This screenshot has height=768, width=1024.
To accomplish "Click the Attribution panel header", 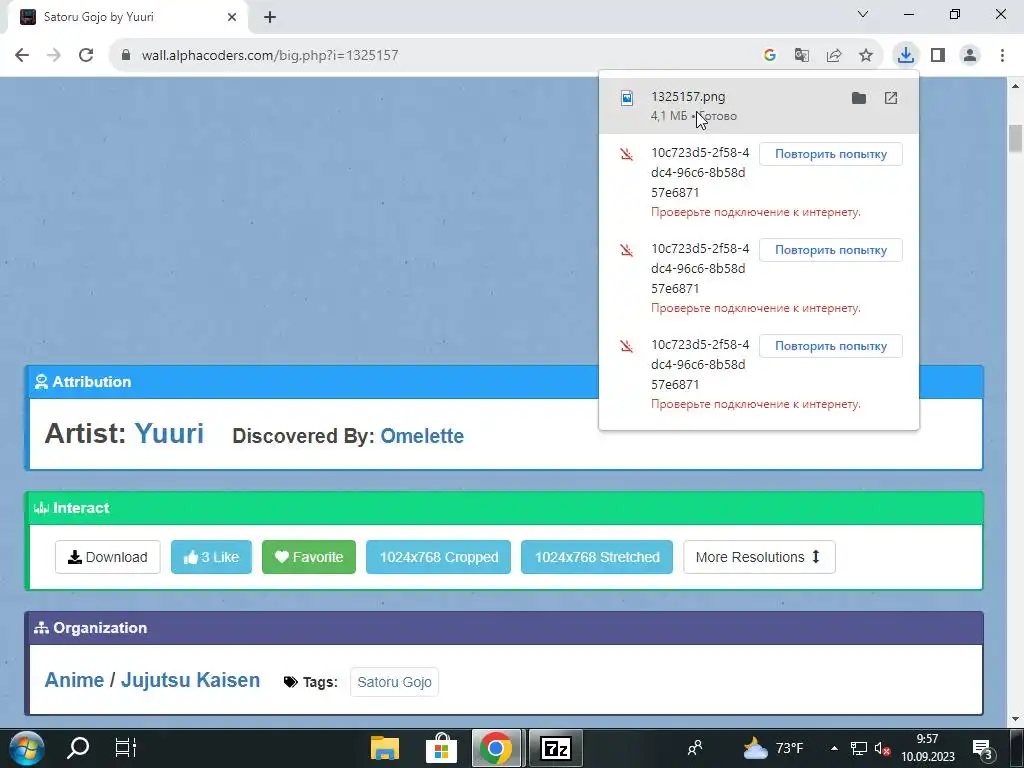I will click(504, 382).
